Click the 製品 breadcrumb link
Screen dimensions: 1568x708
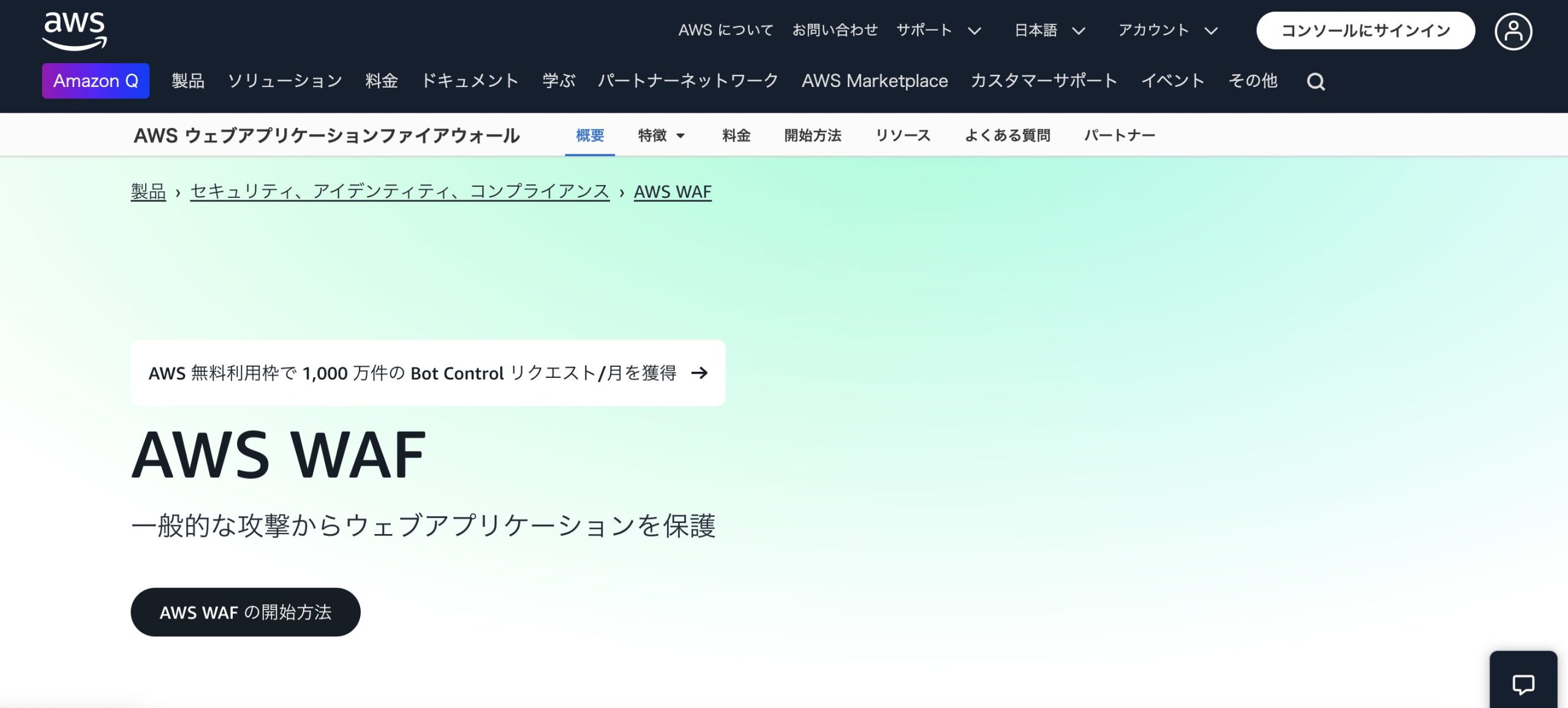click(x=148, y=192)
